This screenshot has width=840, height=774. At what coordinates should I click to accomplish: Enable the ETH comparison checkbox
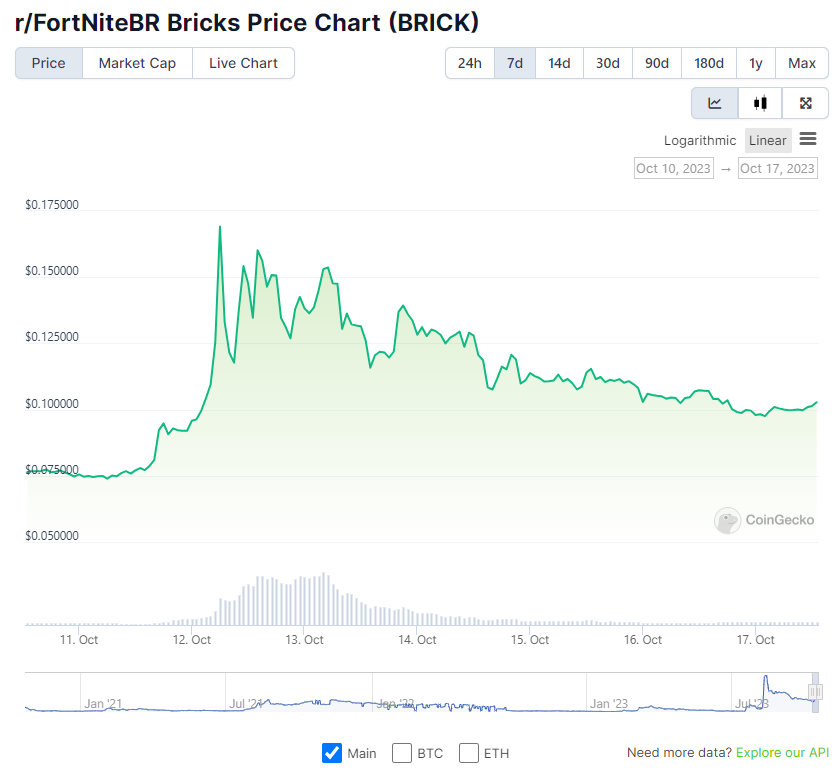pyautogui.click(x=468, y=755)
